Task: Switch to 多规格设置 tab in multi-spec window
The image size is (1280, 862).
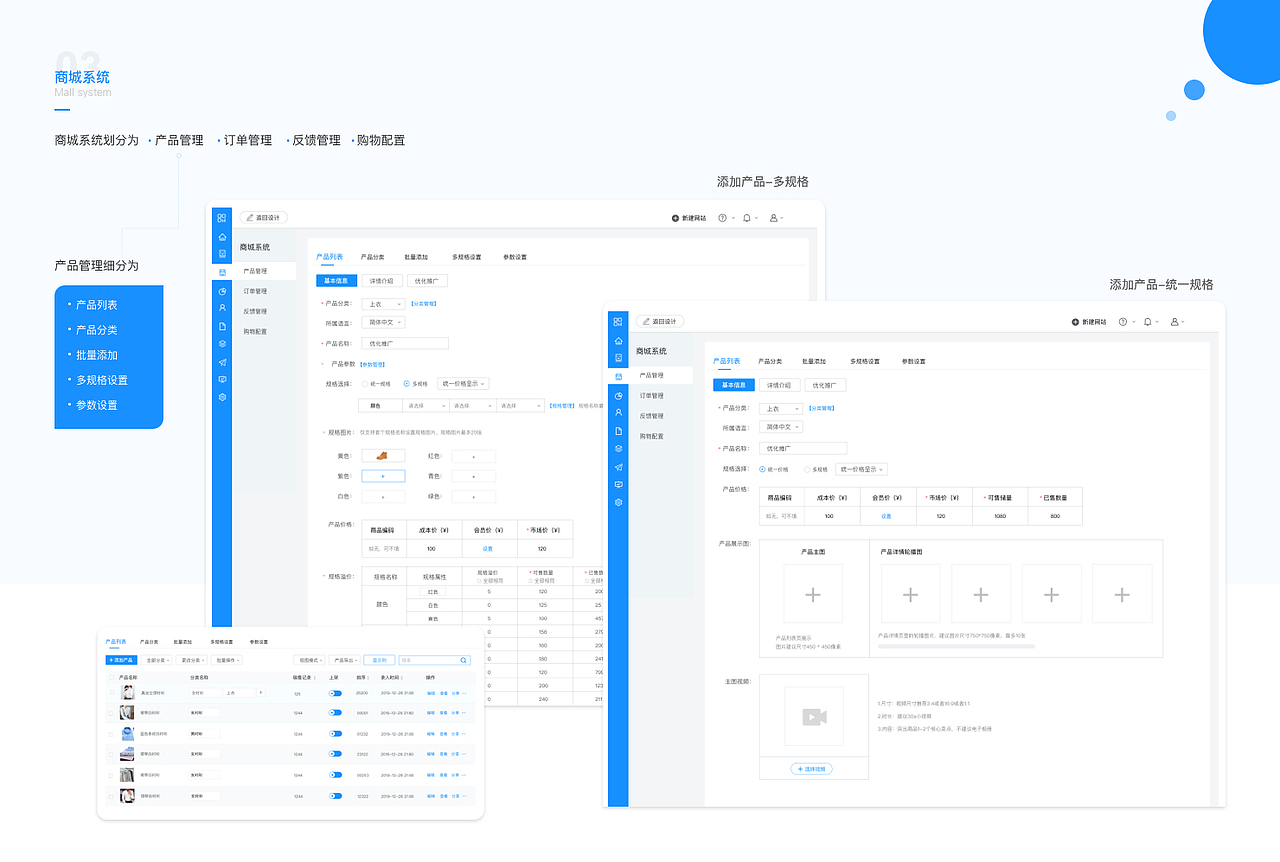Action: [x=466, y=257]
